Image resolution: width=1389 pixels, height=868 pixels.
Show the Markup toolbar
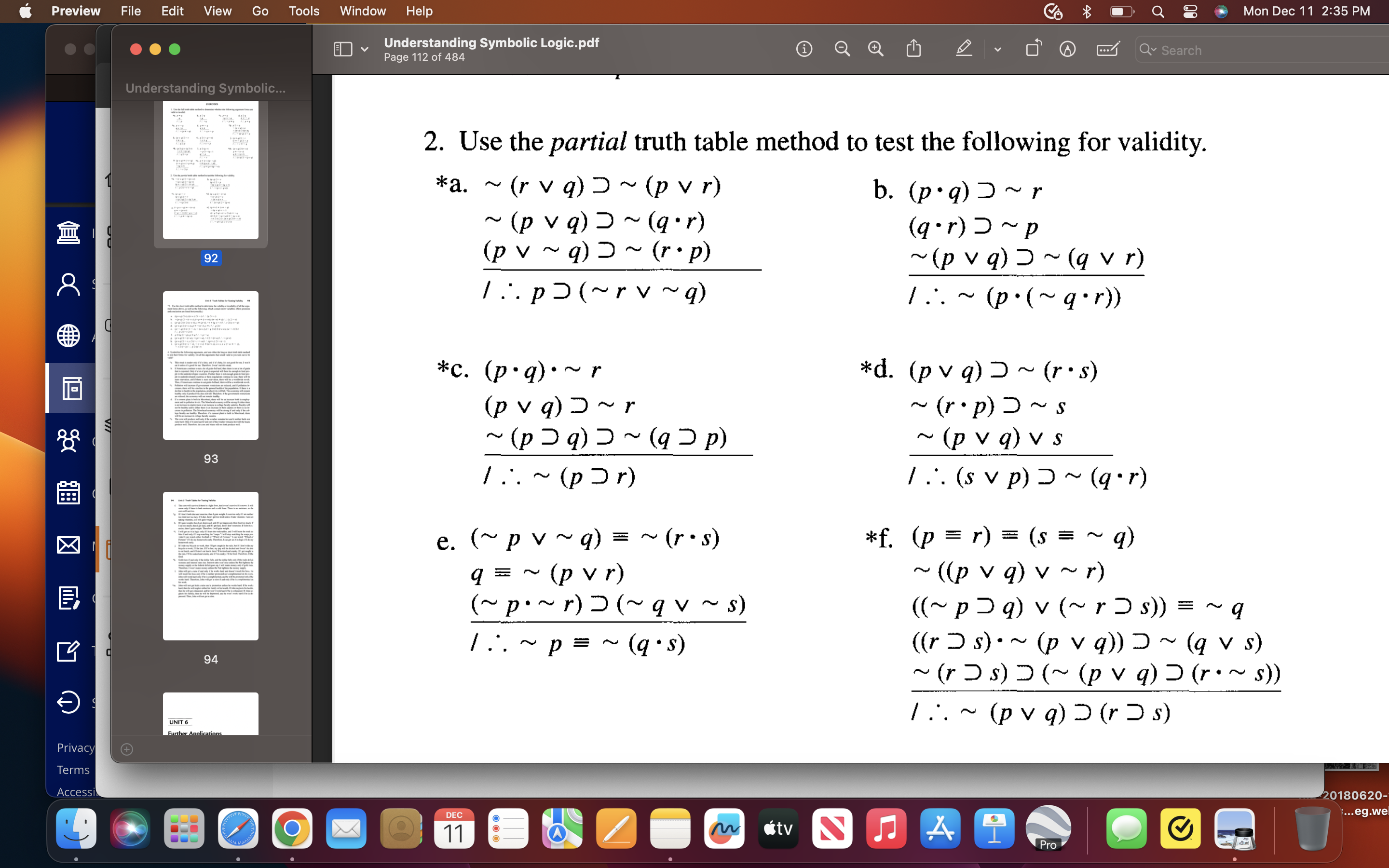(x=1106, y=49)
